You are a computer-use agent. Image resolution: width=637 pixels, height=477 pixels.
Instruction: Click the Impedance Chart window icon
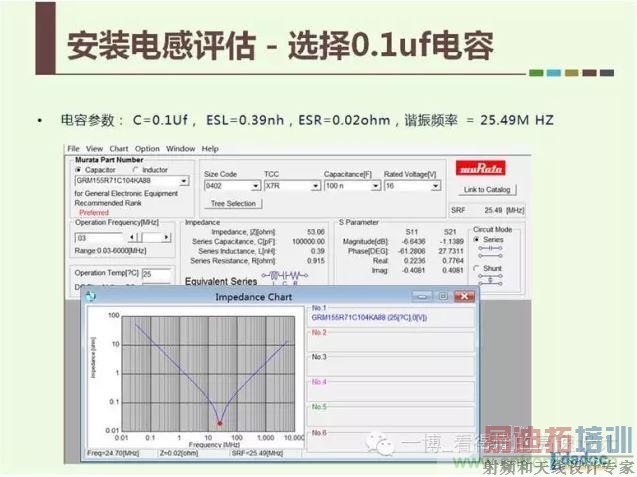(90, 296)
